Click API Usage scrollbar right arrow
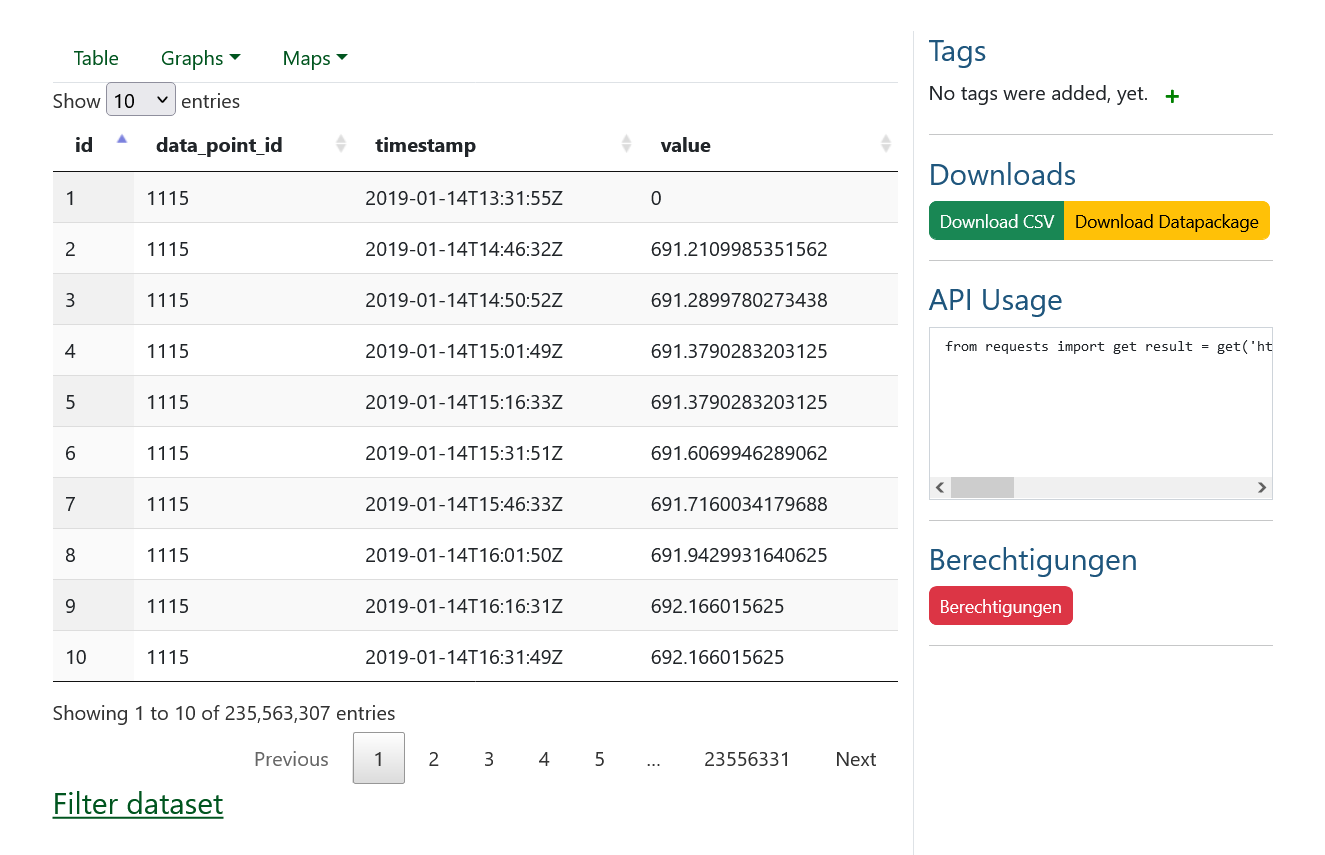 [x=1262, y=488]
